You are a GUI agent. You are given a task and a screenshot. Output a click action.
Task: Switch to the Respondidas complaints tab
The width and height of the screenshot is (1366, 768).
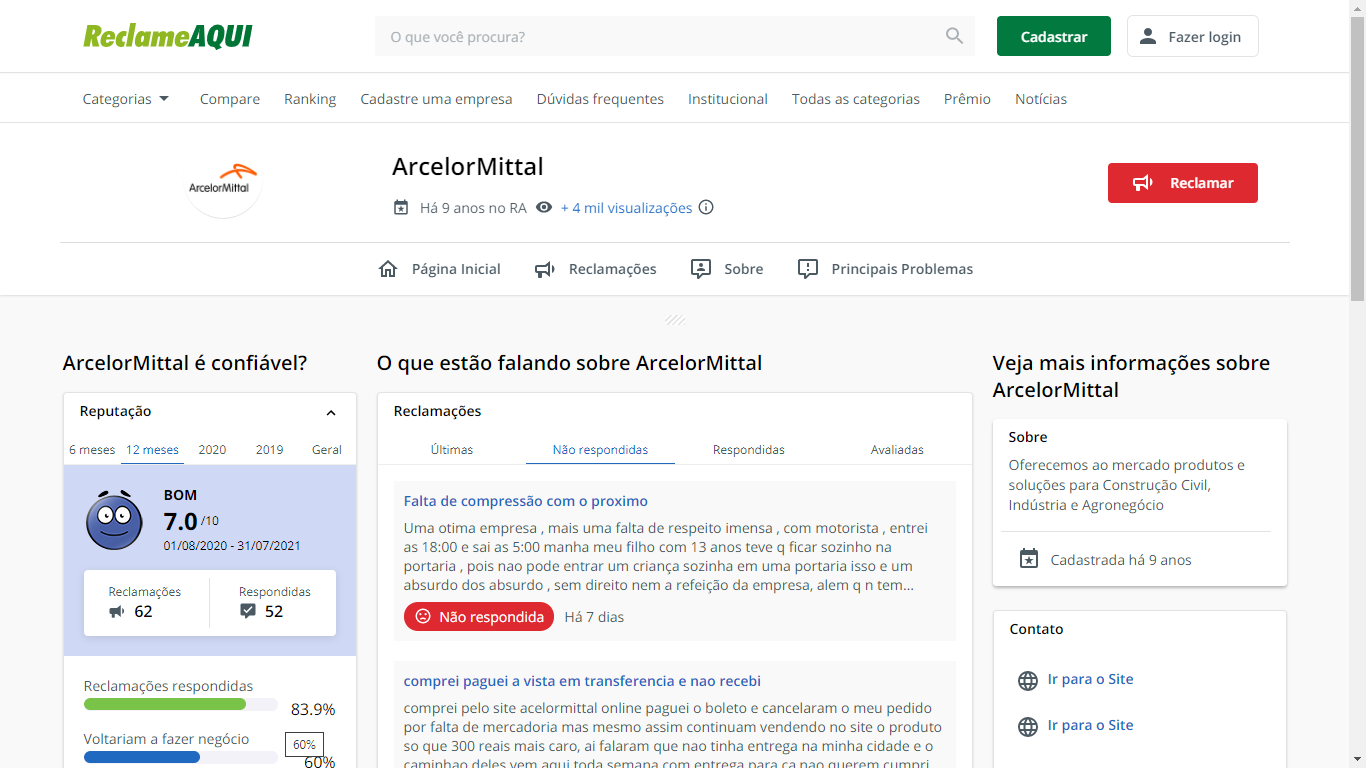tap(748, 450)
